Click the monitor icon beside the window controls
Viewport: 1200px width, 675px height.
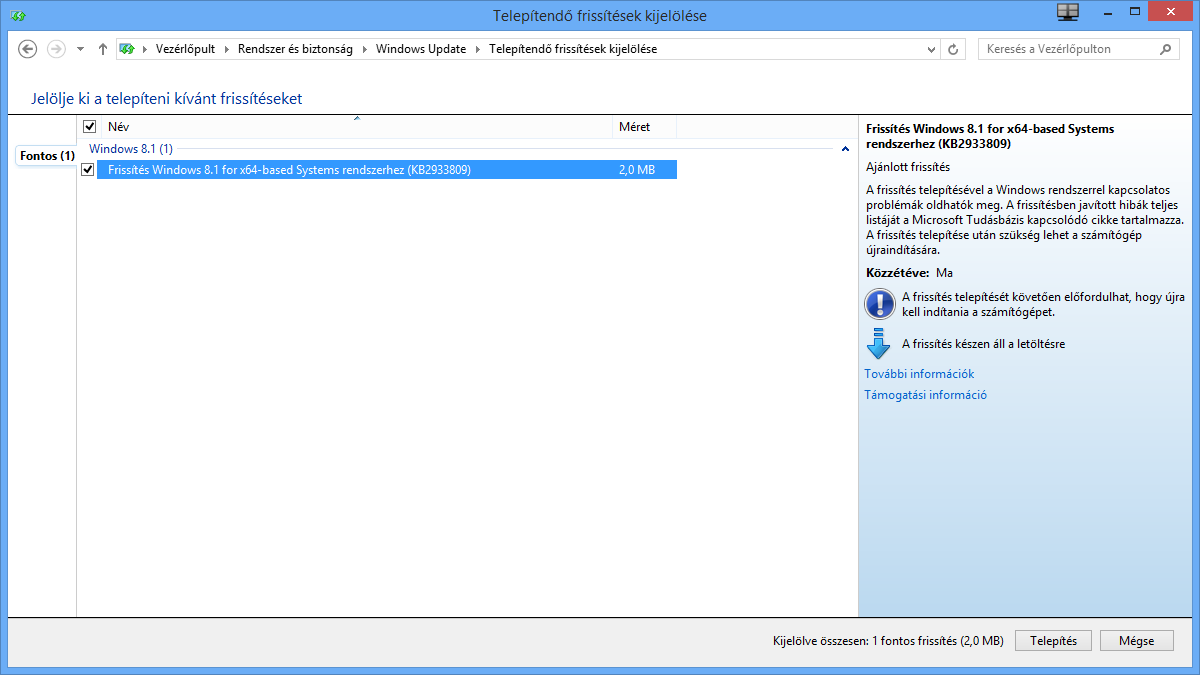coord(1068,12)
